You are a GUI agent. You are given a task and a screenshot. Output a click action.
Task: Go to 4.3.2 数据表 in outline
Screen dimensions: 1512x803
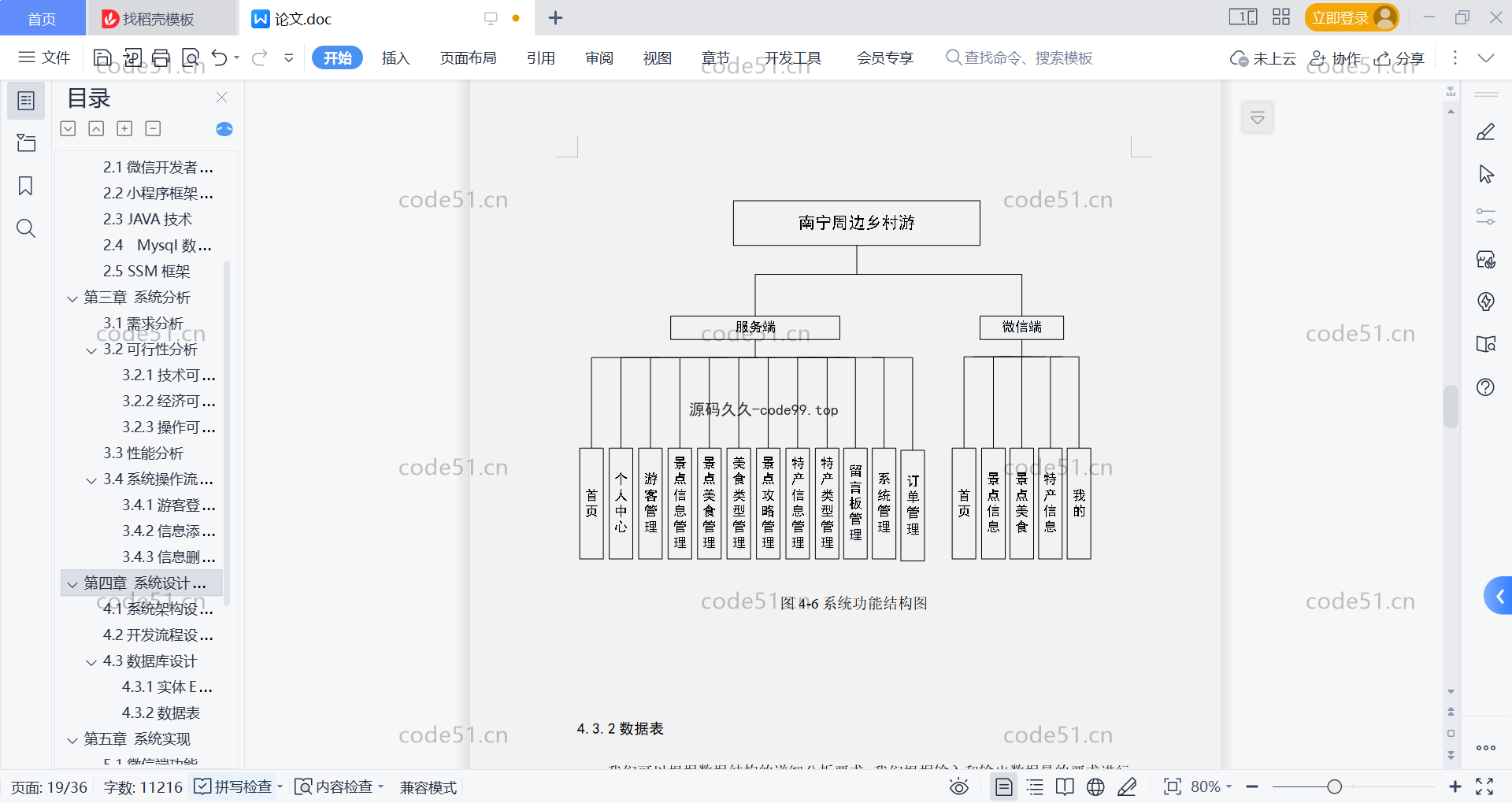click(161, 713)
